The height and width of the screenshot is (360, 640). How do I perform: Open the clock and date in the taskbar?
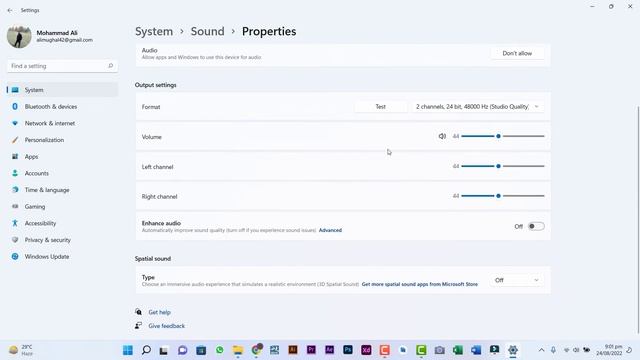click(609, 350)
